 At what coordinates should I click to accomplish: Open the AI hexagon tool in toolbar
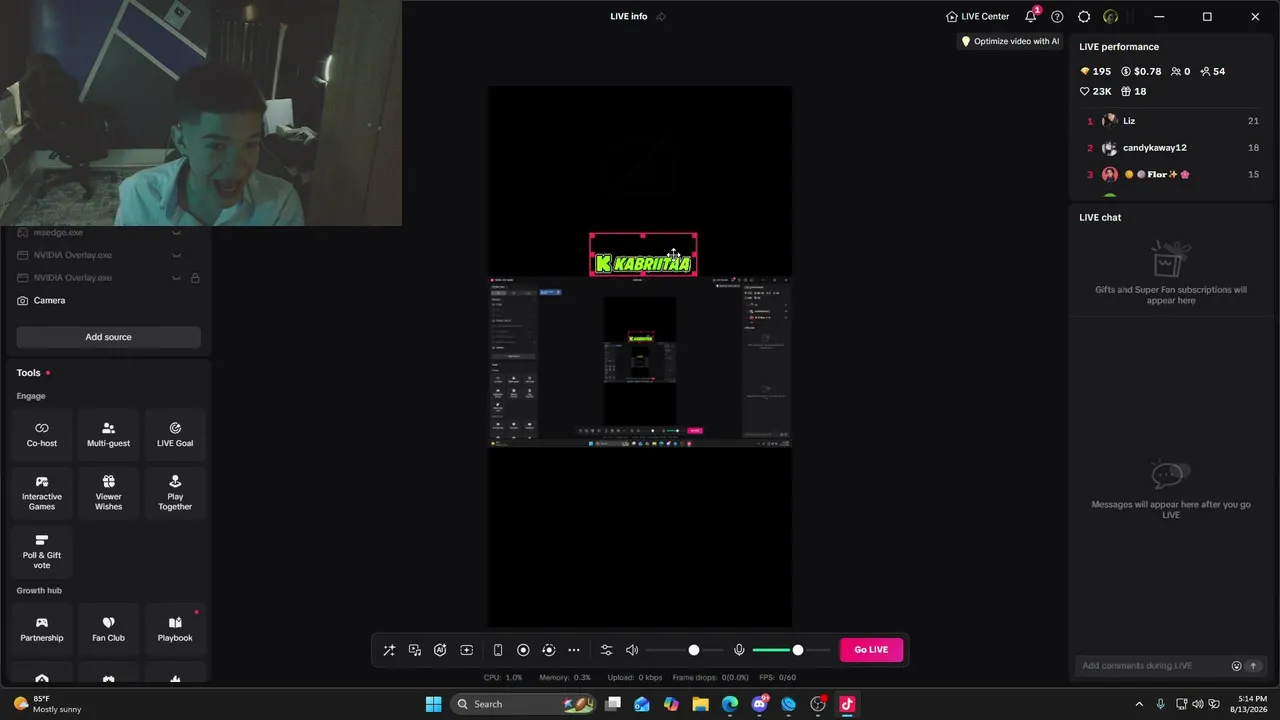440,650
